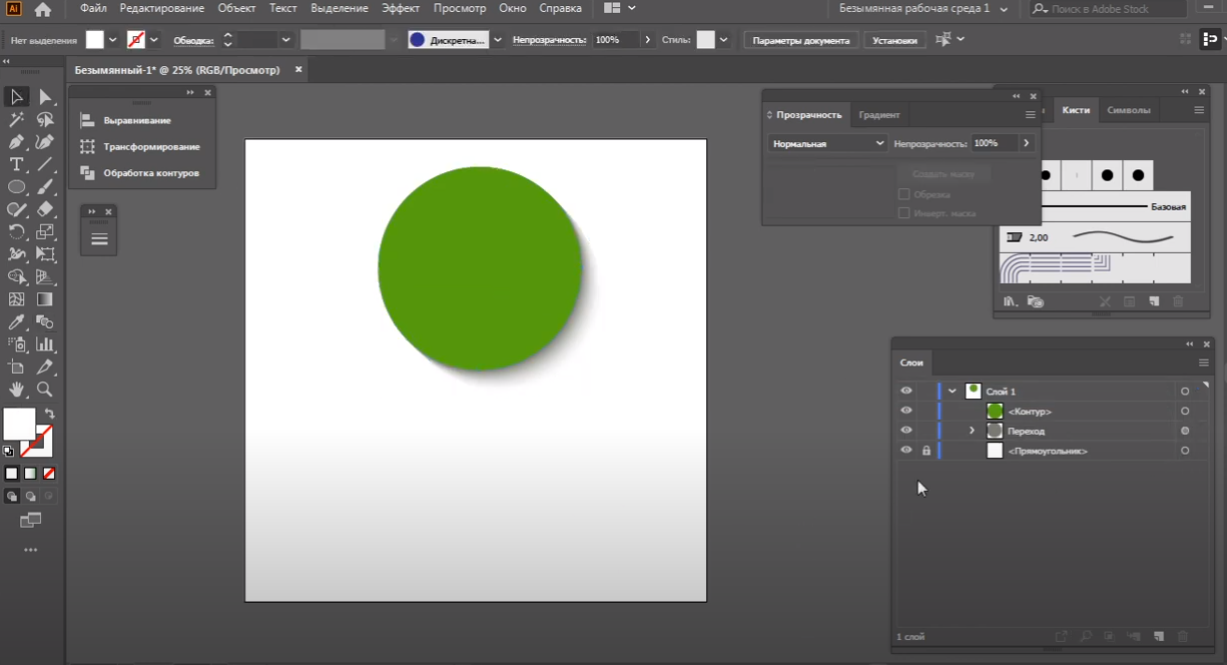1227x665 pixels.
Task: Activate the Eyedropper tool
Action: [17, 322]
